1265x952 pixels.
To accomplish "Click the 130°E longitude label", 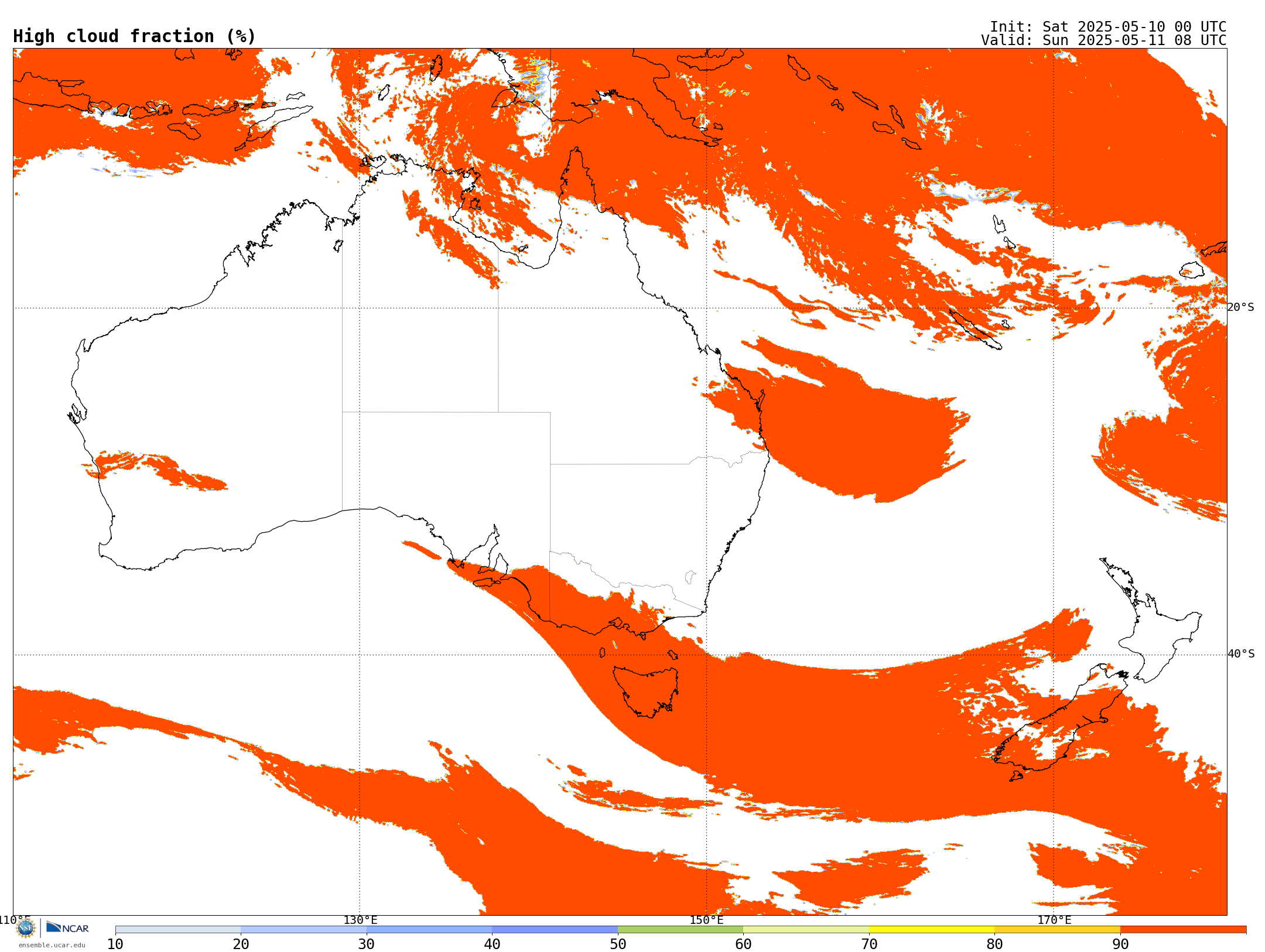I will pos(360,920).
